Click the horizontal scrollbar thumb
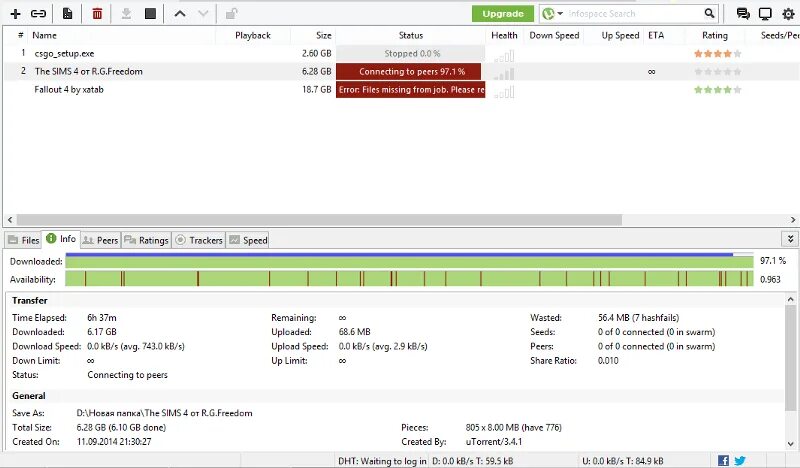The height and width of the screenshot is (468, 800). [319, 220]
